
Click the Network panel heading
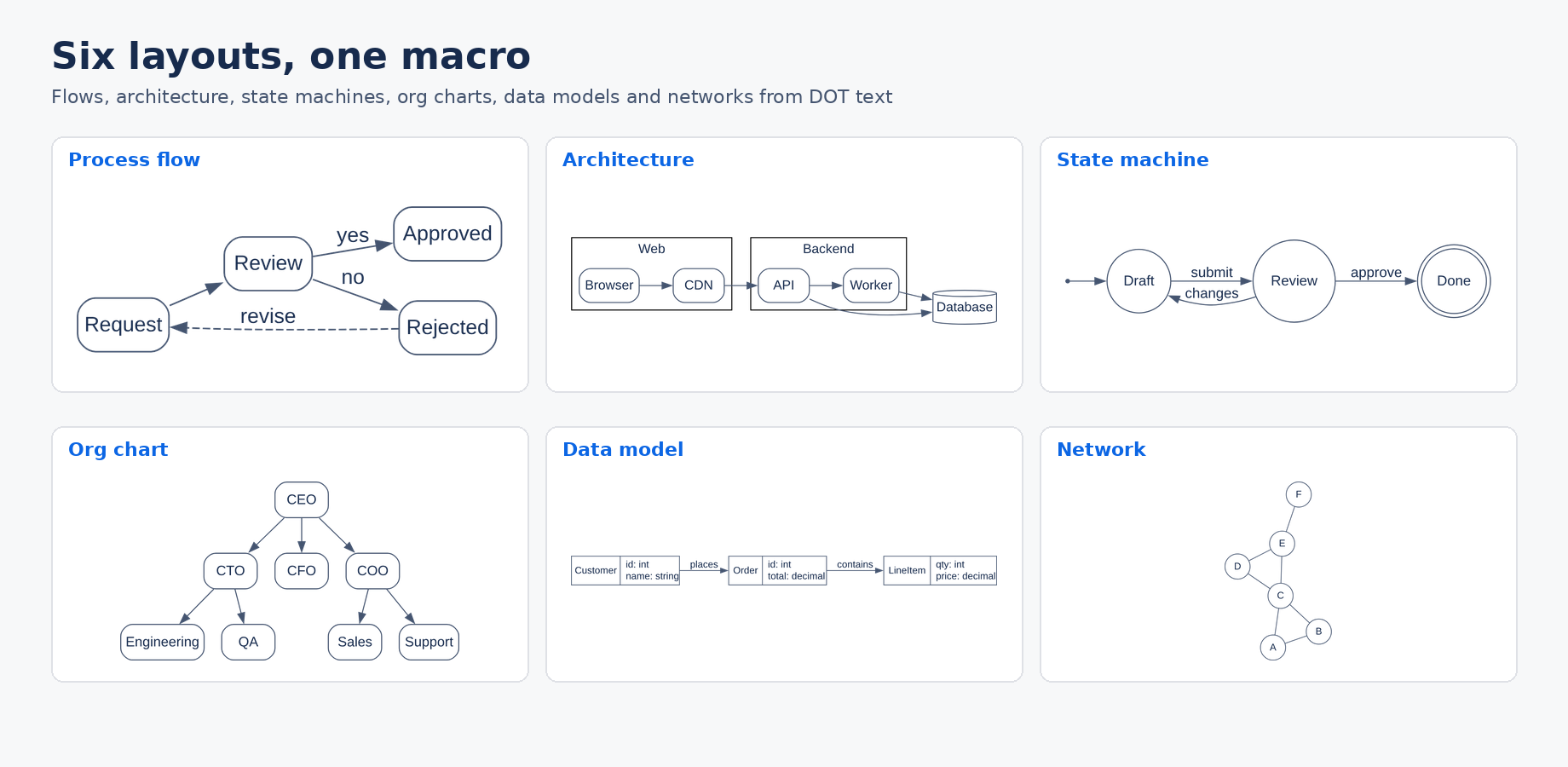1101,449
